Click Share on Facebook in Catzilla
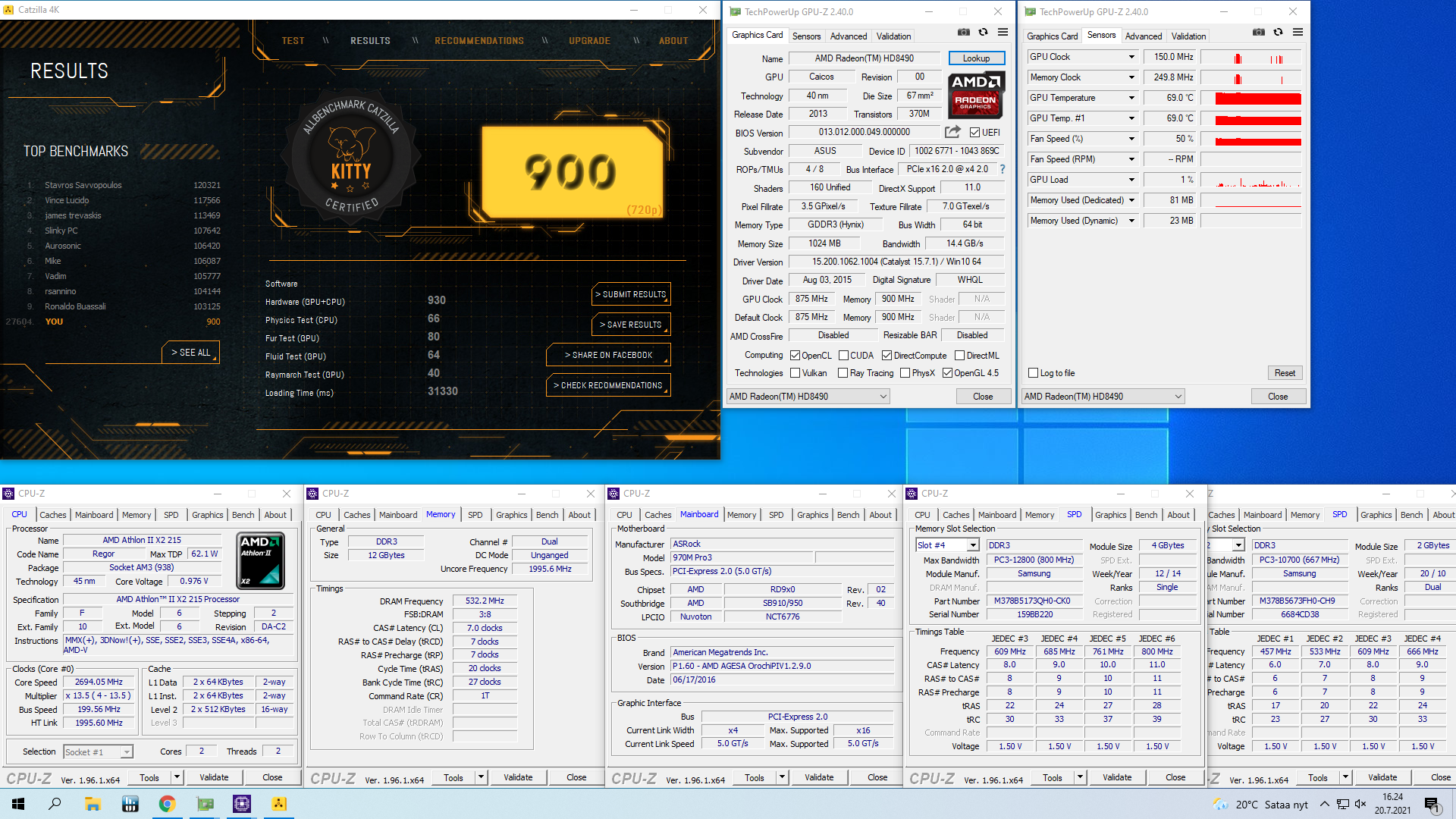This screenshot has height=819, width=1456. 608,355
